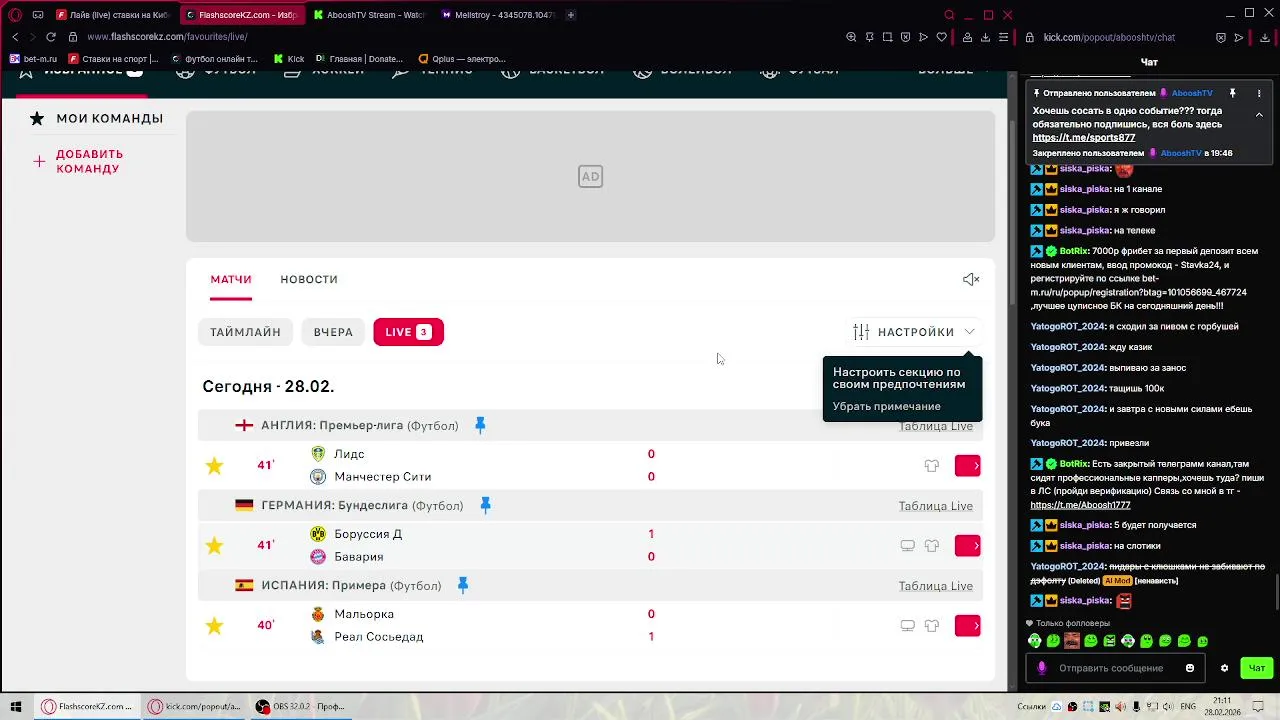Open Таблица Live for Spain Primera
This screenshot has width=1280, height=720.
pyautogui.click(x=936, y=586)
